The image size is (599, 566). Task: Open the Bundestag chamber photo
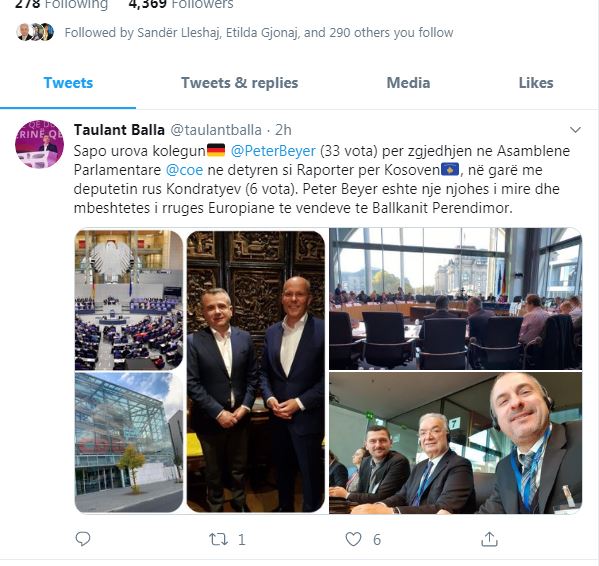point(129,300)
